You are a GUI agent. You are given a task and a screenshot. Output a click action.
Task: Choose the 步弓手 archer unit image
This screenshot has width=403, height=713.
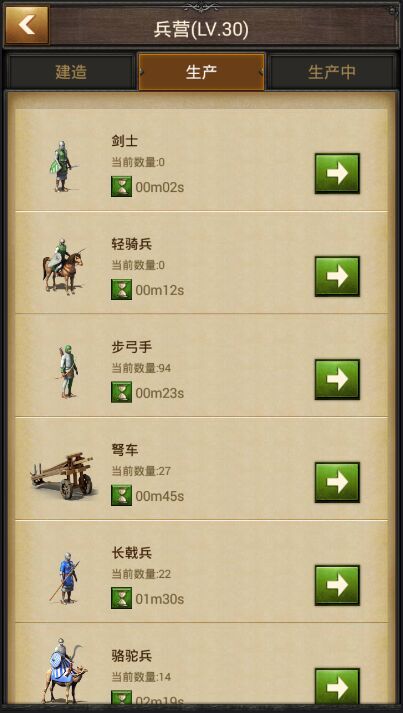tap(68, 372)
